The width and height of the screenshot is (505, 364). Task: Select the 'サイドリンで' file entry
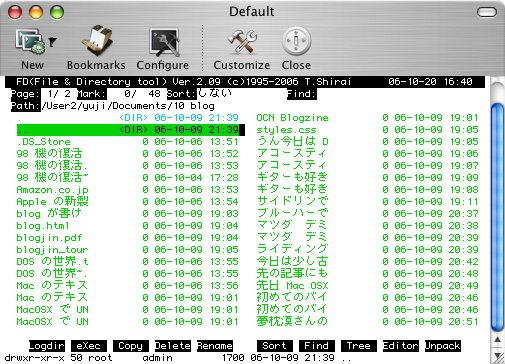pos(368,202)
